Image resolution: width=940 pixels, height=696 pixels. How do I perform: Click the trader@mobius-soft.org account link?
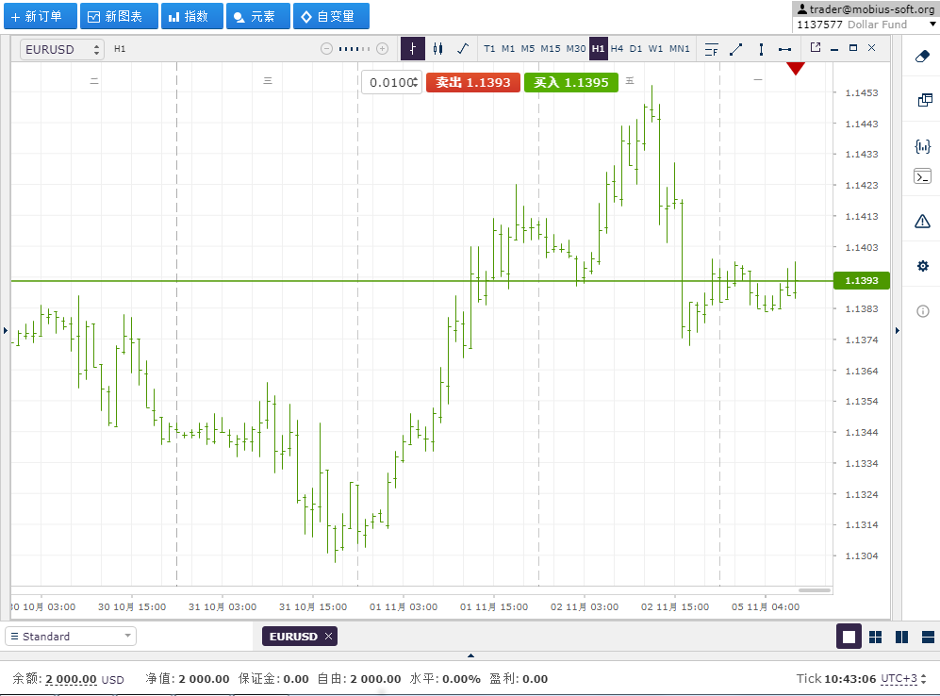(x=872, y=9)
